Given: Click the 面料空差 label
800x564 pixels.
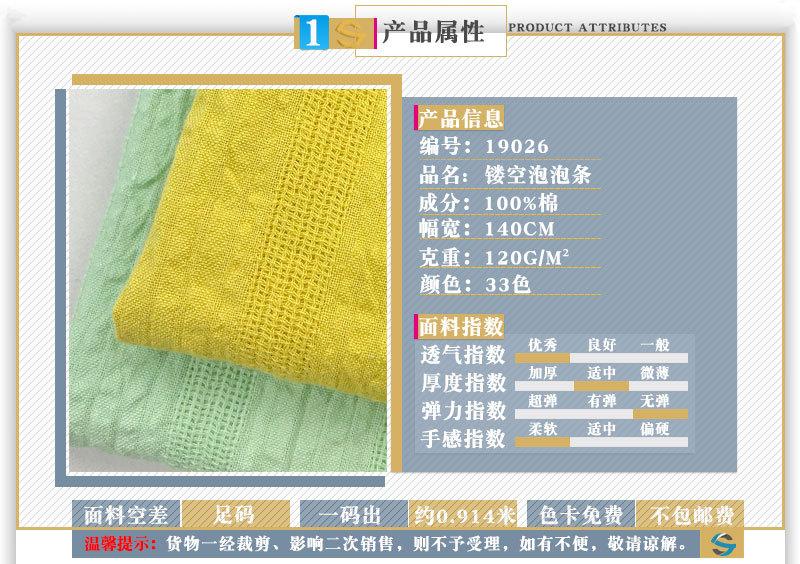Looking at the screenshot, I should 126,515.
